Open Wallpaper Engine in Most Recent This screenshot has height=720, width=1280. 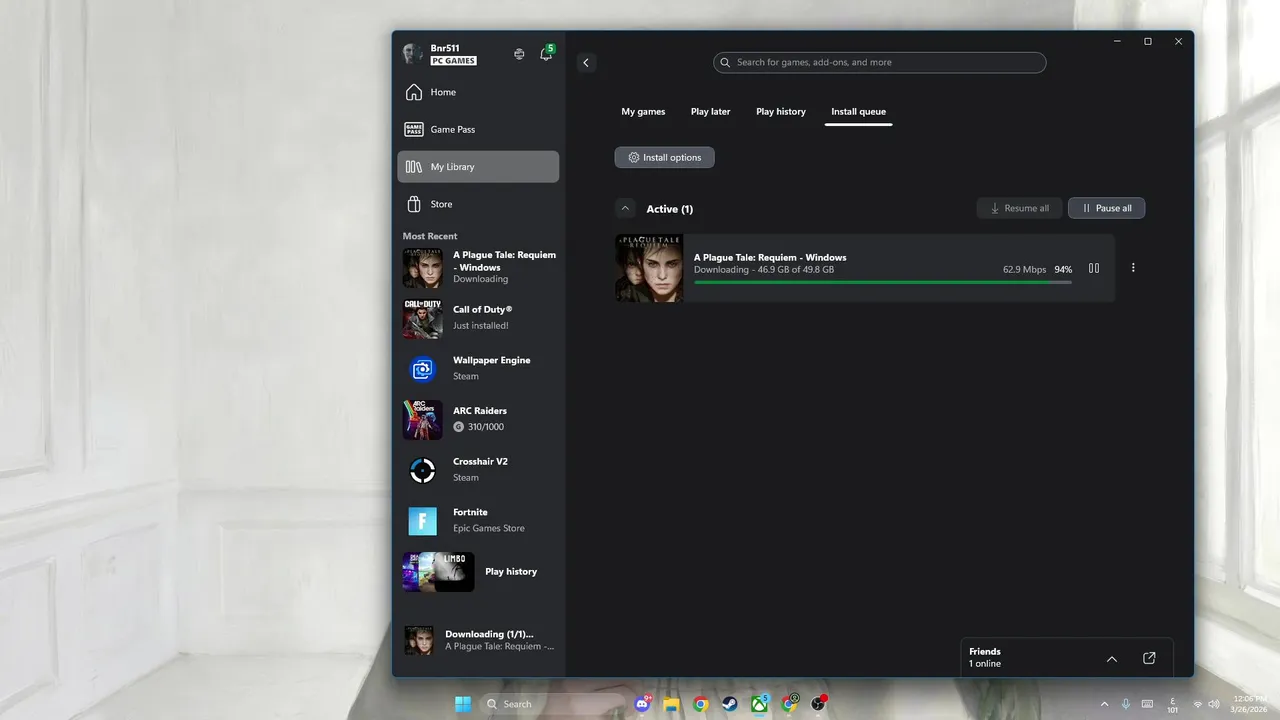click(x=480, y=369)
